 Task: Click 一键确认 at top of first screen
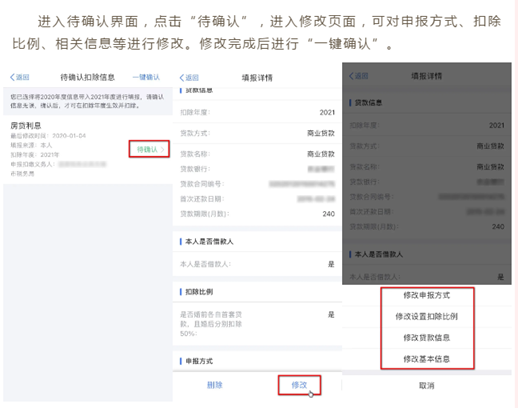pos(146,77)
